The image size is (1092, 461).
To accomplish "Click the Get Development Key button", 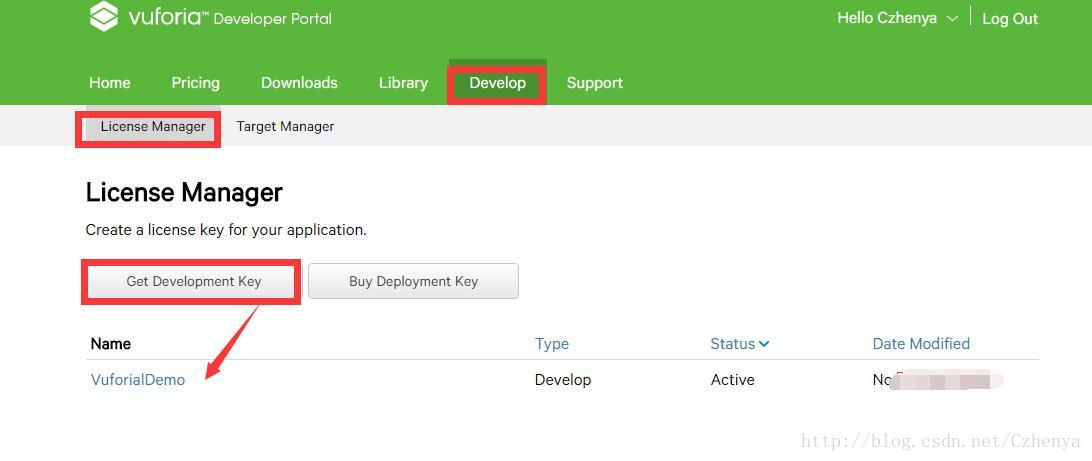I will pyautogui.click(x=194, y=281).
